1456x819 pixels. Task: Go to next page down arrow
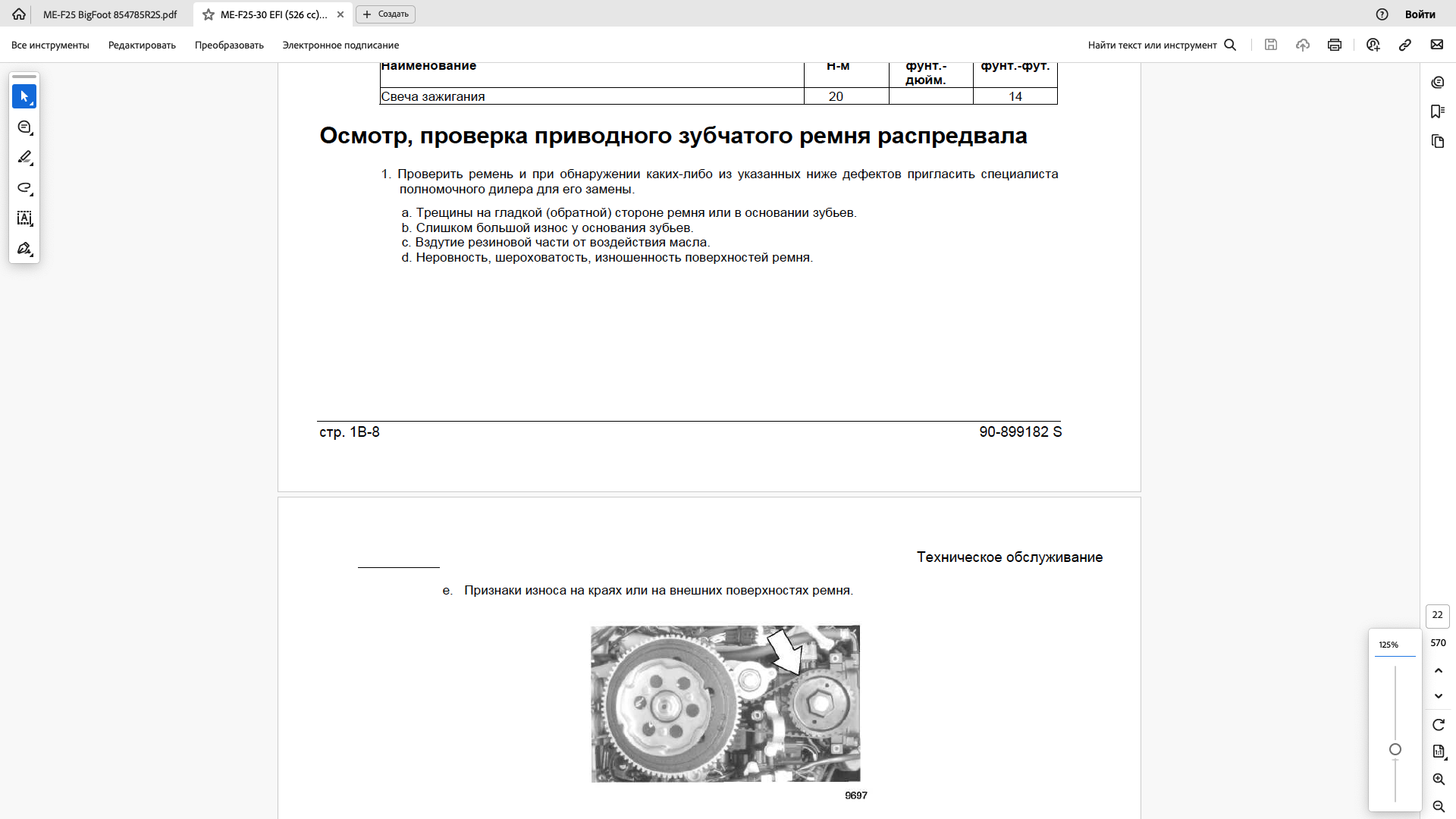click(1439, 696)
